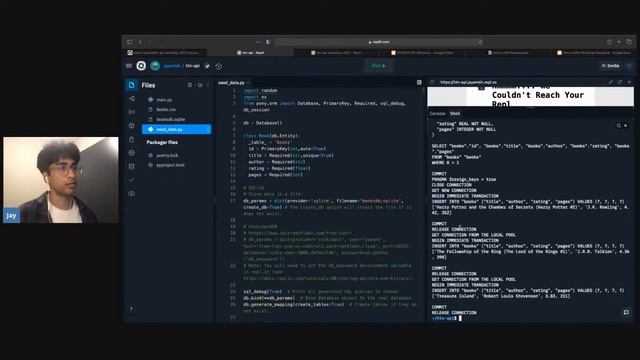Click the privacy shield icon in browser
Viewport: 640px width, 360px height.
tap(268, 42)
